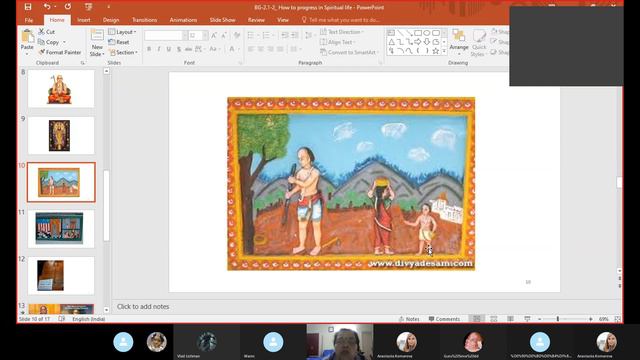The height and width of the screenshot is (360, 640).
Task: Click the zoom slider handle
Action: click(558, 319)
